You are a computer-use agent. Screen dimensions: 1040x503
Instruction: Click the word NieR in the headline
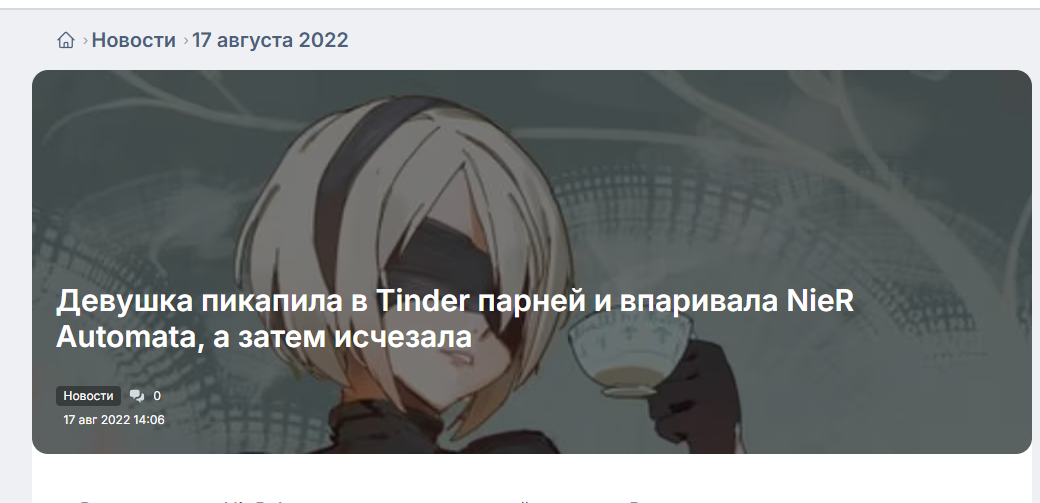[x=820, y=301]
